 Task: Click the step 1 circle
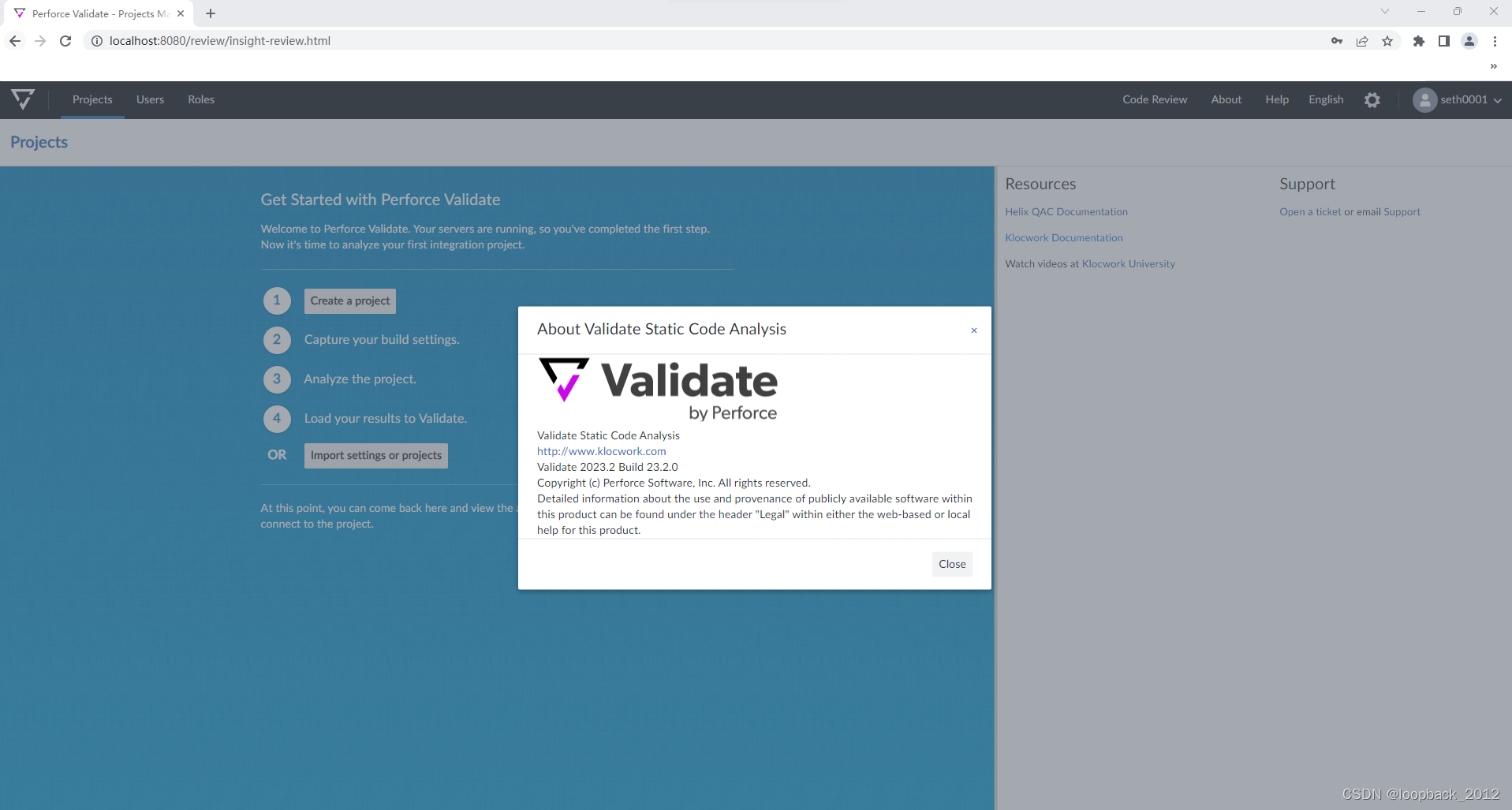pyautogui.click(x=277, y=300)
